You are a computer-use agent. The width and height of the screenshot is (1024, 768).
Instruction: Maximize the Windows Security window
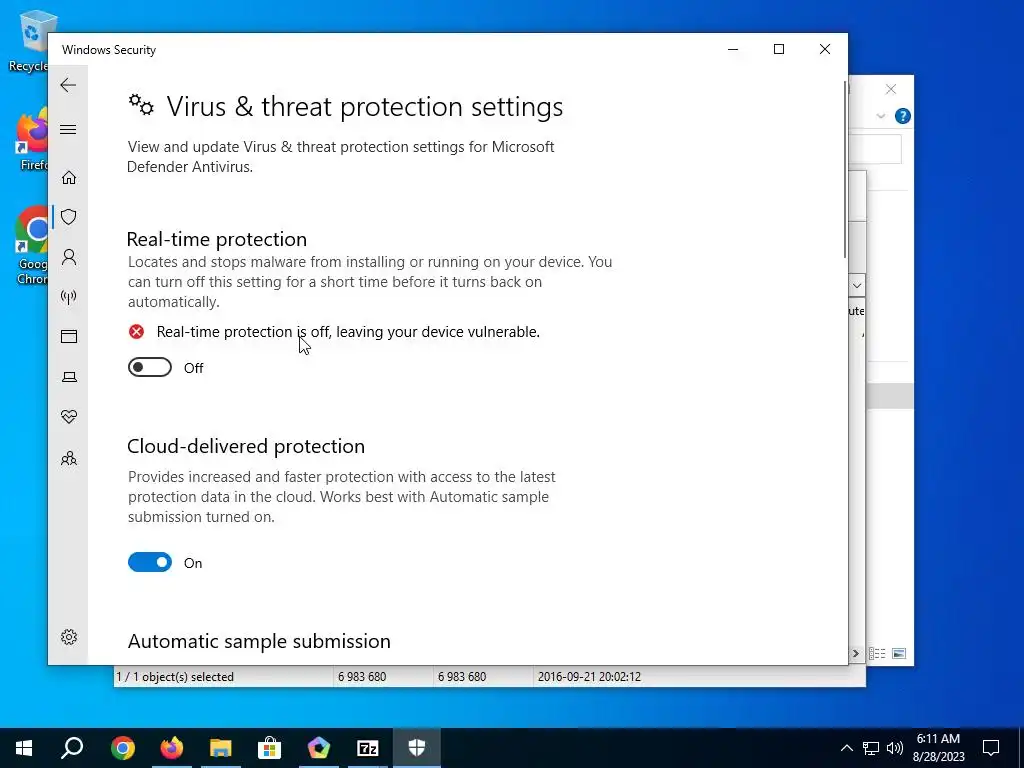[x=778, y=50]
